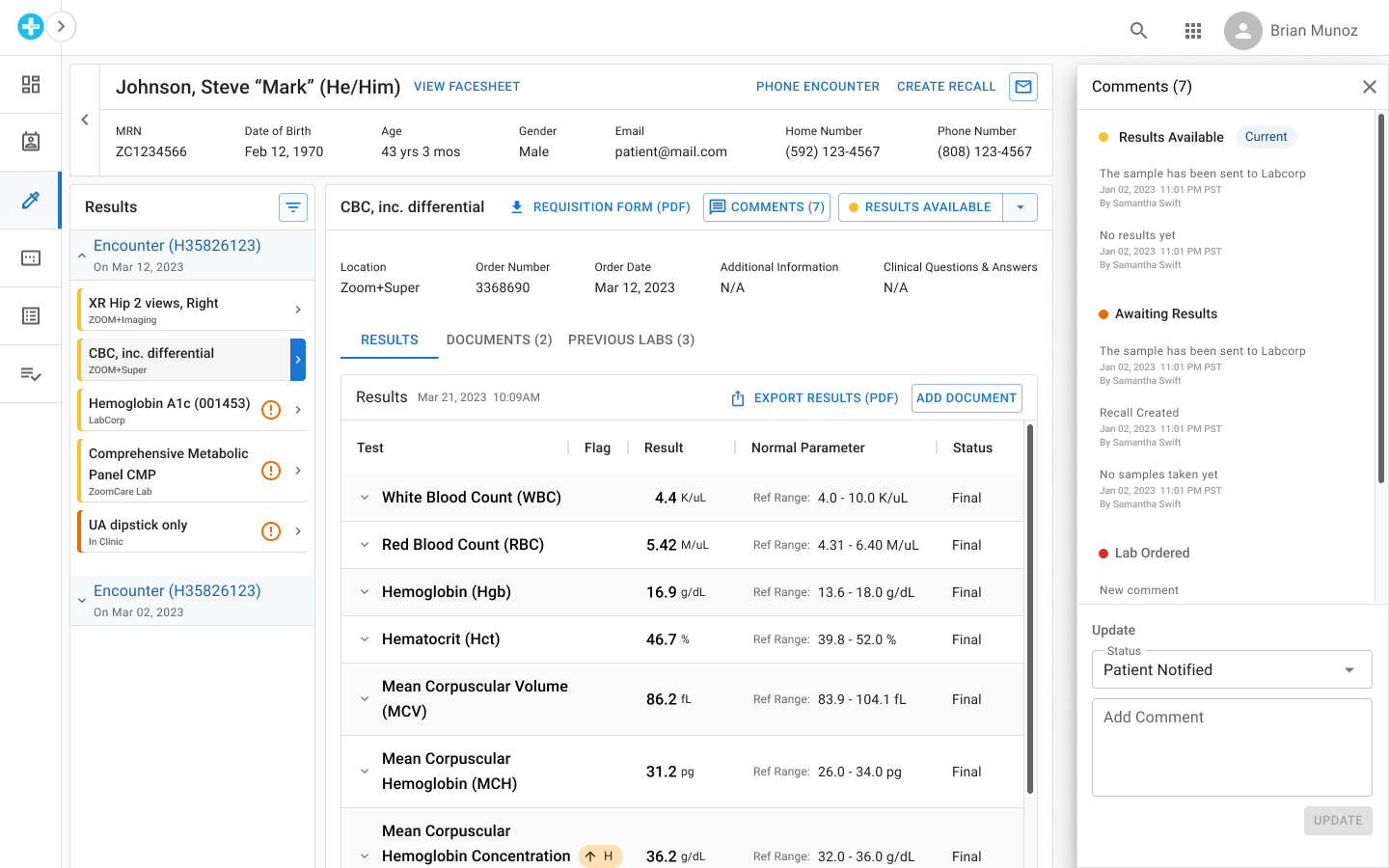Open the messages icon in sidebar
The width and height of the screenshot is (1389, 868).
tap(31, 258)
